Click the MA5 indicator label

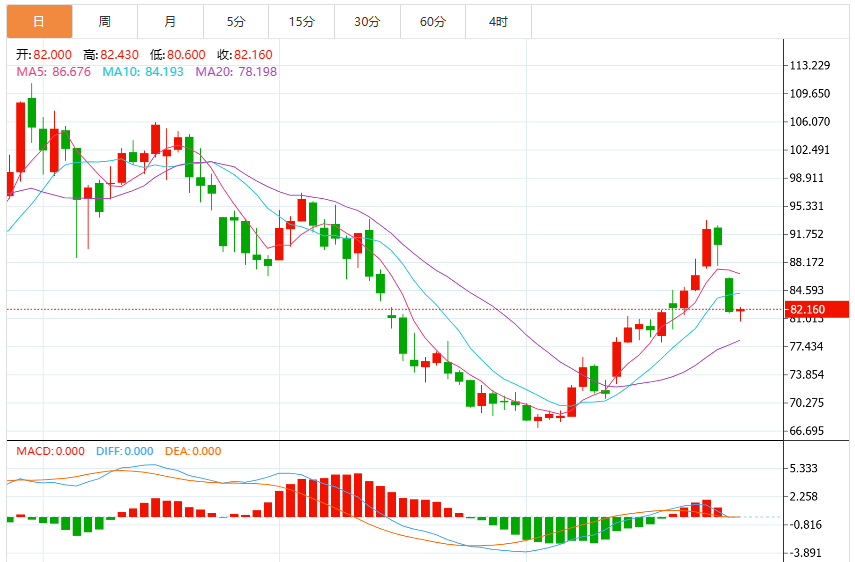click(53, 72)
